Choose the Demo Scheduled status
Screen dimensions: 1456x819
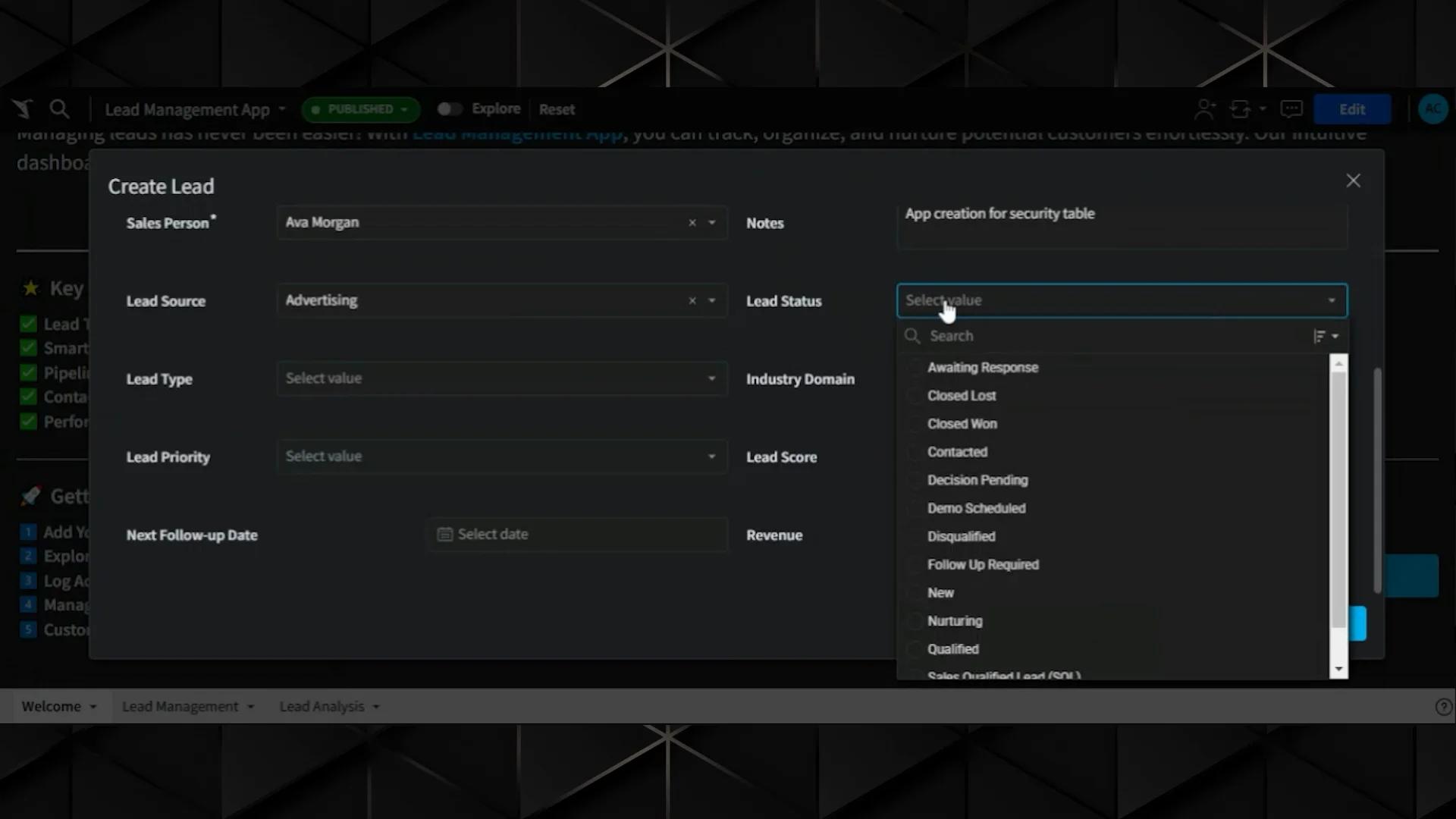[x=976, y=508]
